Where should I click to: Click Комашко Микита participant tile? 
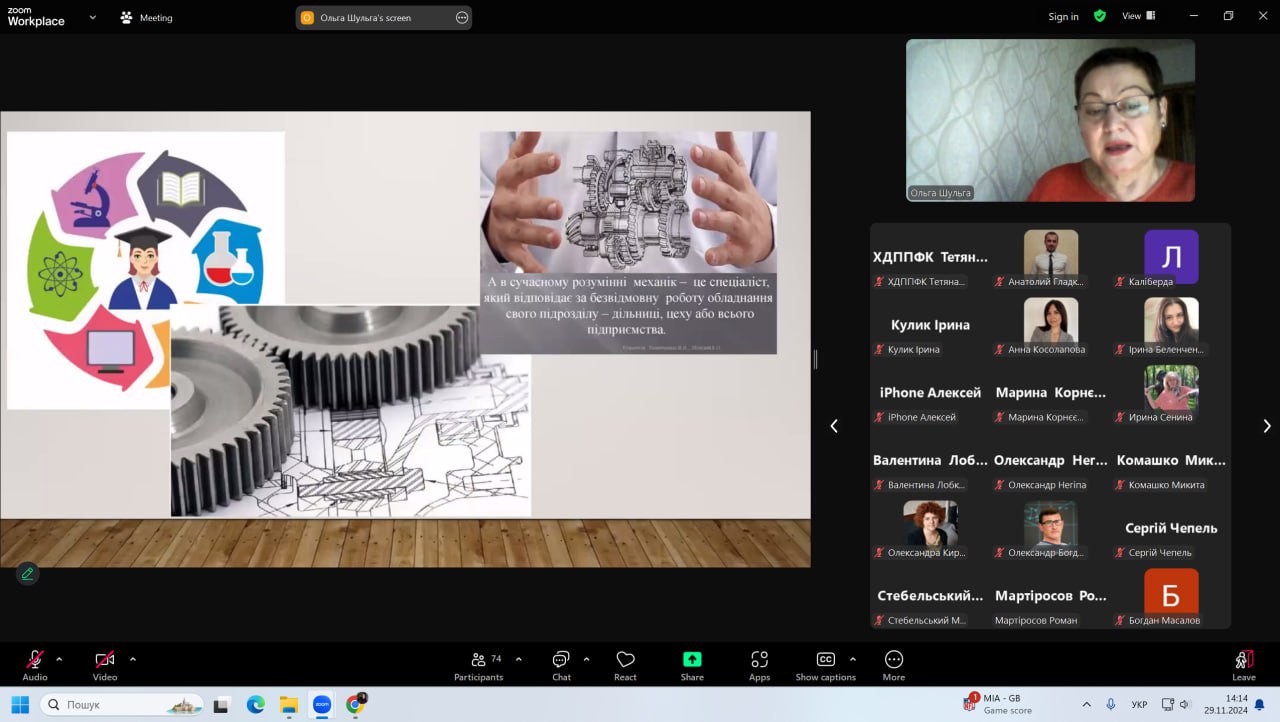pos(1171,461)
